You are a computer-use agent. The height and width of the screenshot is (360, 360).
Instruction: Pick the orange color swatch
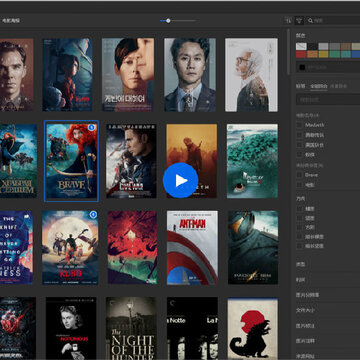point(312,54)
